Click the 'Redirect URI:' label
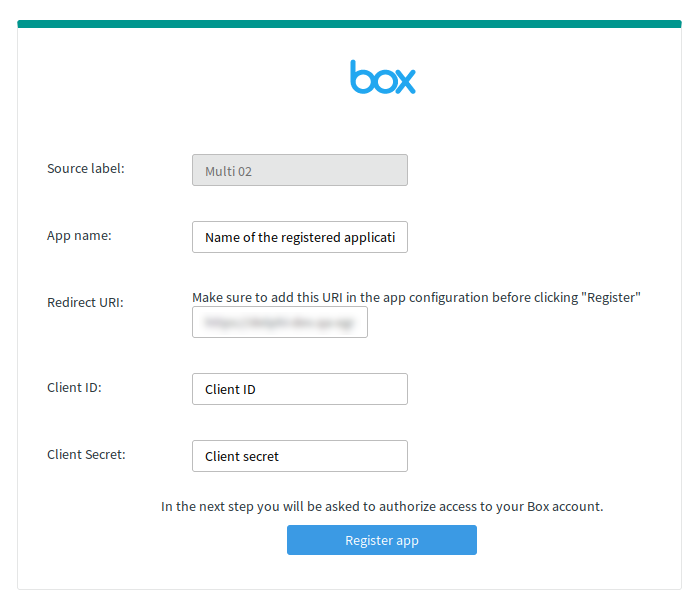Screen dimensions: 697x612 [x=85, y=302]
